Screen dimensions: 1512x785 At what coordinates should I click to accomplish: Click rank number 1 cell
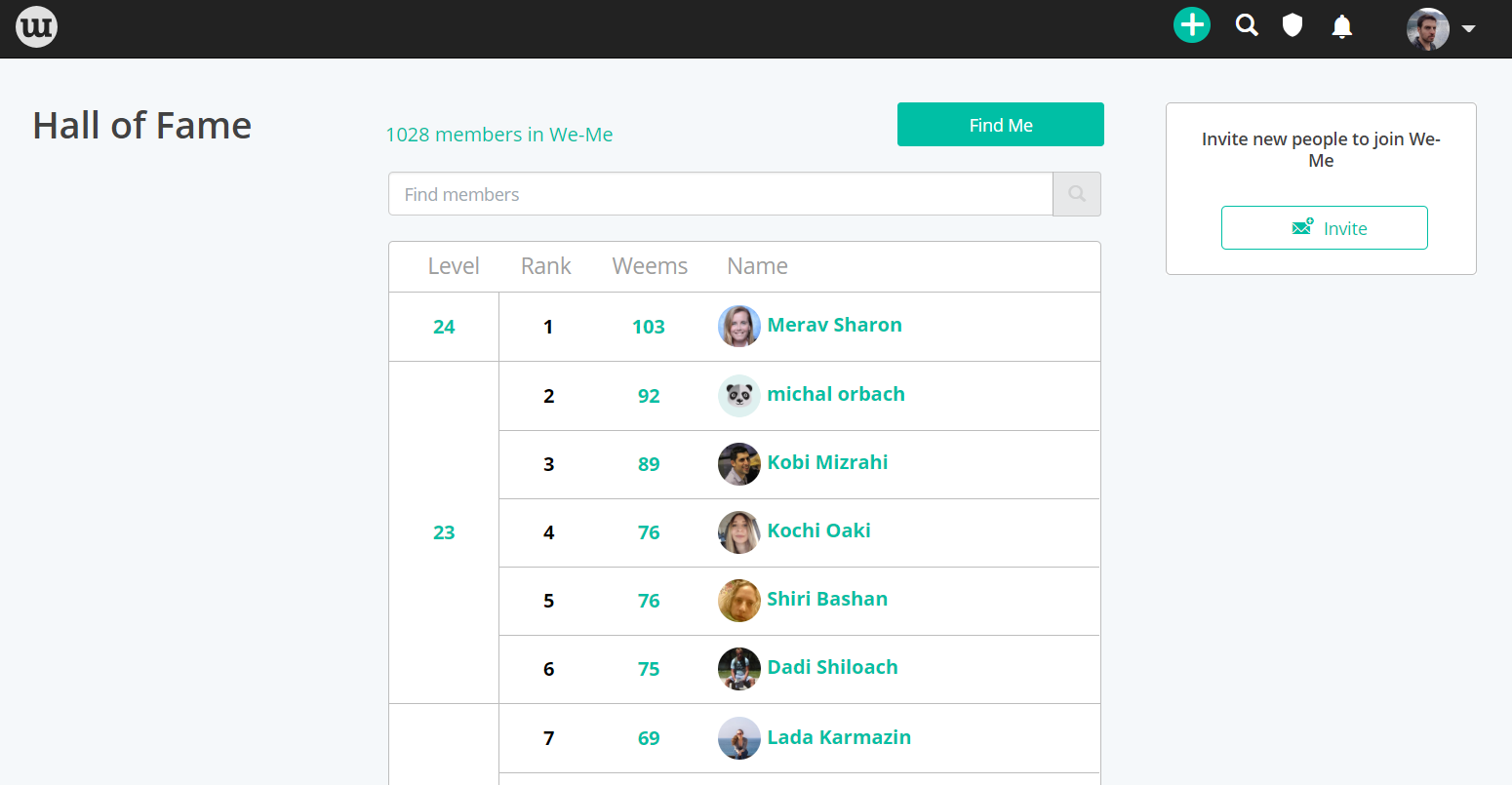pos(548,327)
